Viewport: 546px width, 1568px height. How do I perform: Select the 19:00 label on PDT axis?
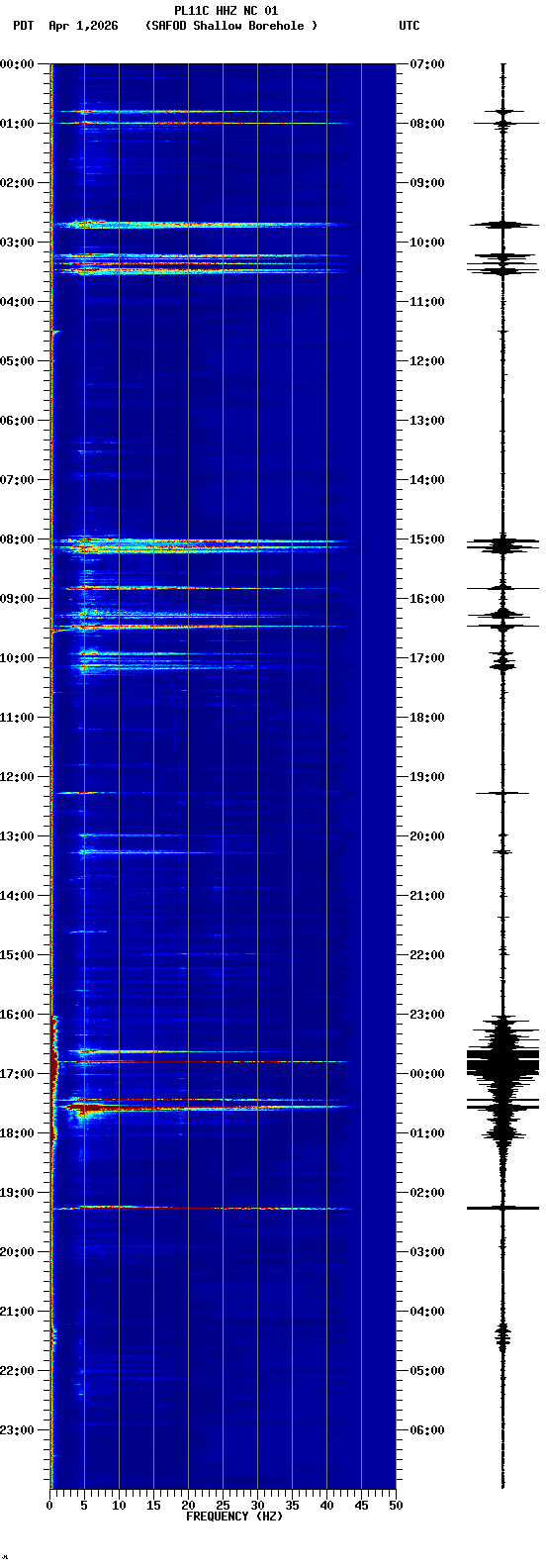(x=17, y=1193)
